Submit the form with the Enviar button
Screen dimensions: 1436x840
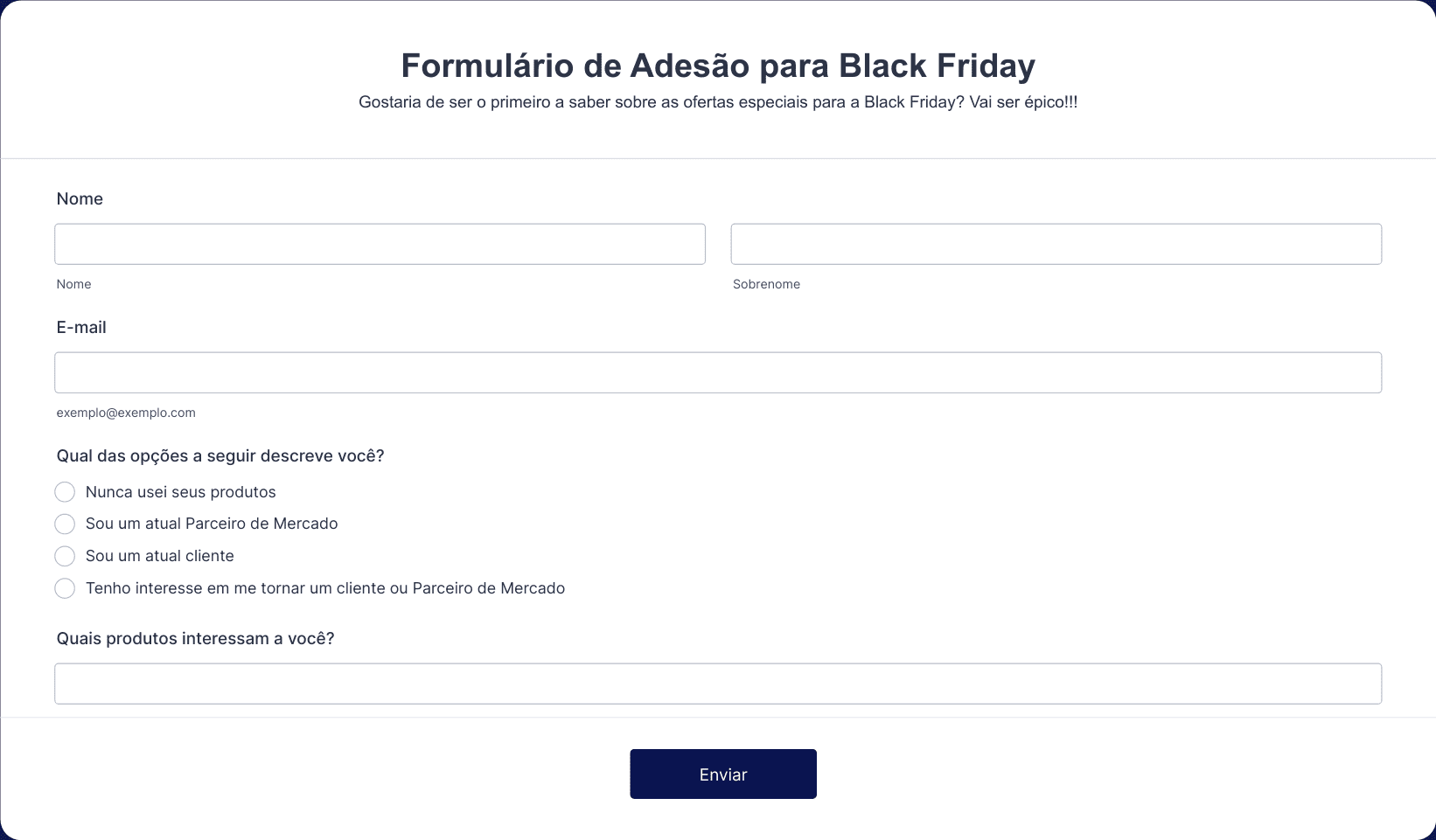(723, 774)
